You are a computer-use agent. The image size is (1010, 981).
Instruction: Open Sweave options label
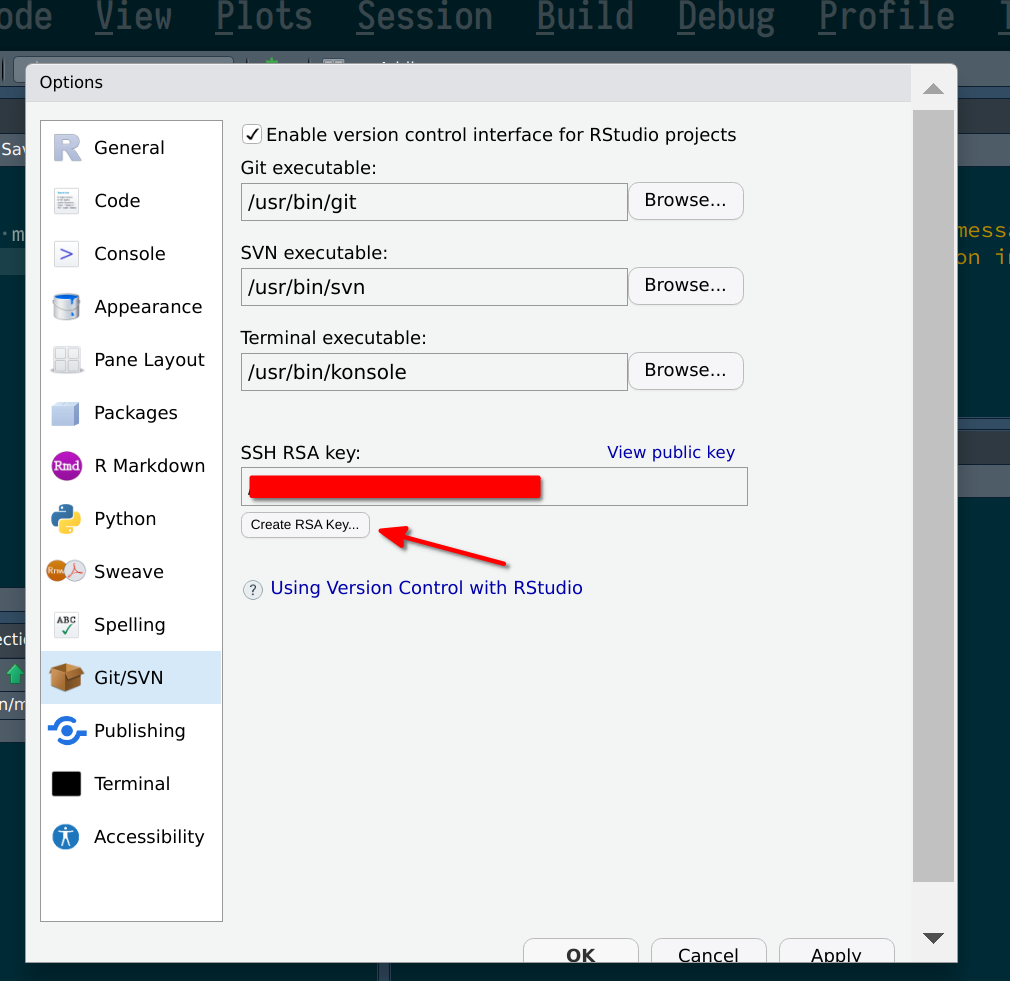click(129, 571)
